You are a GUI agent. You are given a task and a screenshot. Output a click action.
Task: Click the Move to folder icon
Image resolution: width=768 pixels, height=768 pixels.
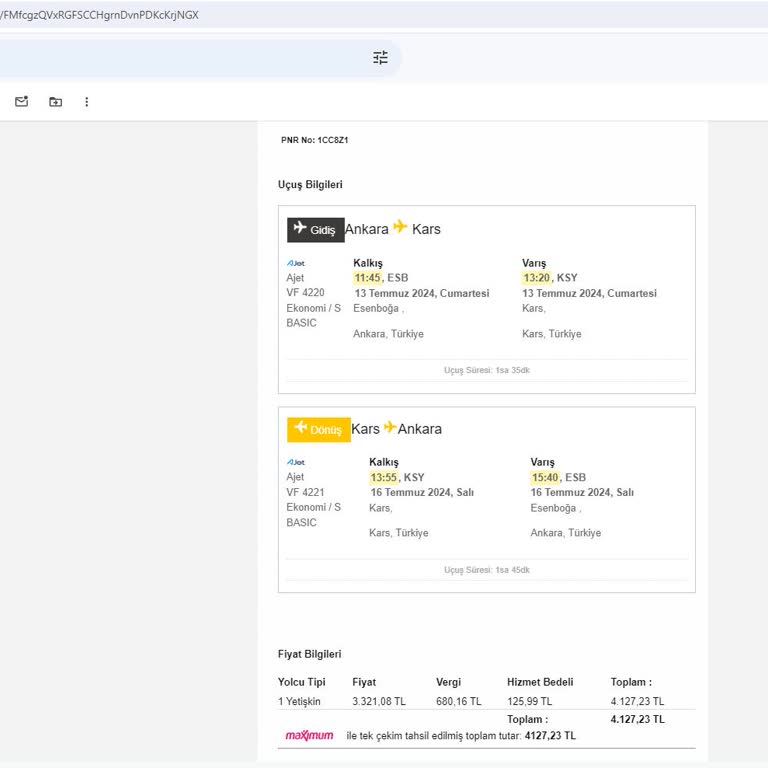click(x=55, y=102)
